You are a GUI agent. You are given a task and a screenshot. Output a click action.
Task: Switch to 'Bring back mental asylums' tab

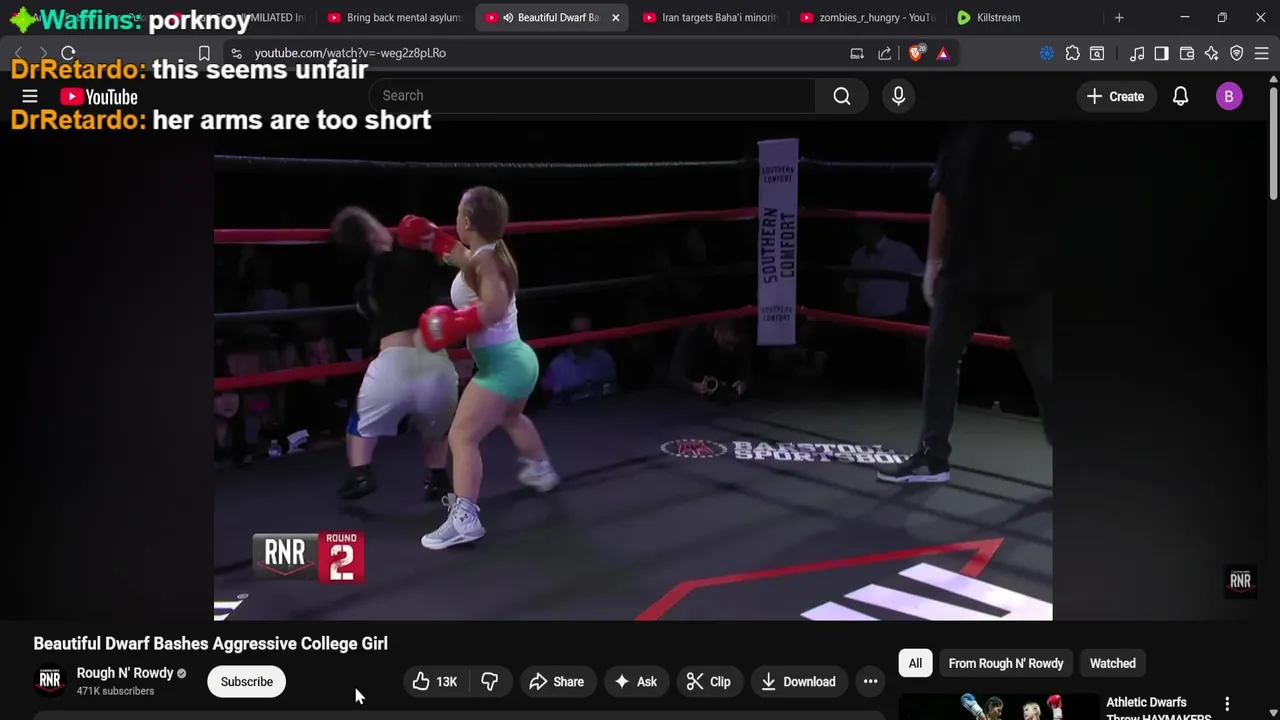[x=395, y=17]
